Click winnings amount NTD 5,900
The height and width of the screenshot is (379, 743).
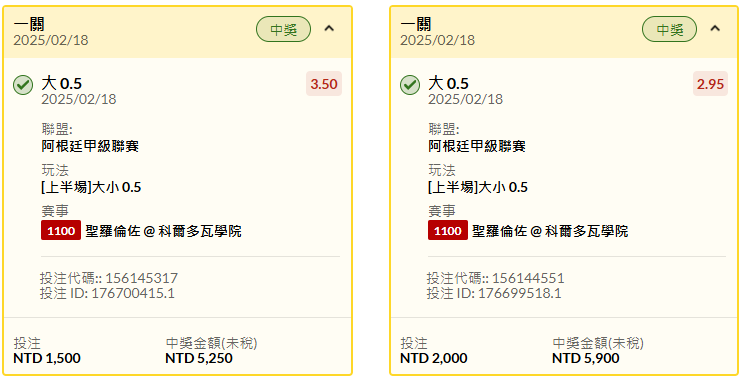[586, 358]
